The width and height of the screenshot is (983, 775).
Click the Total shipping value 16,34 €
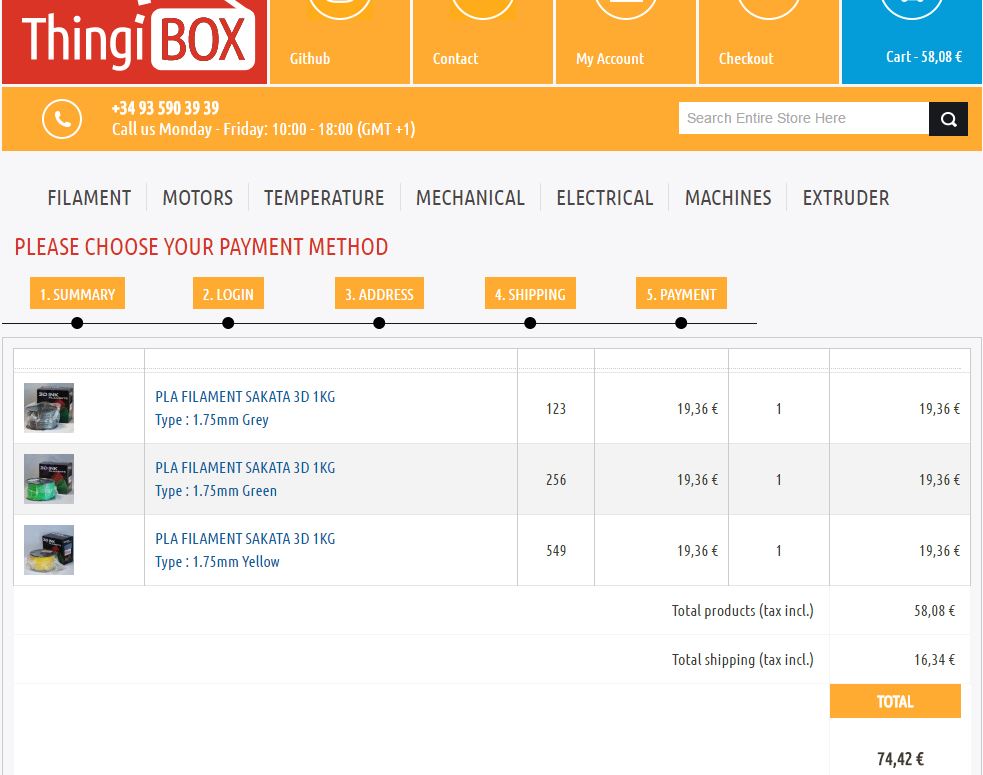click(934, 660)
